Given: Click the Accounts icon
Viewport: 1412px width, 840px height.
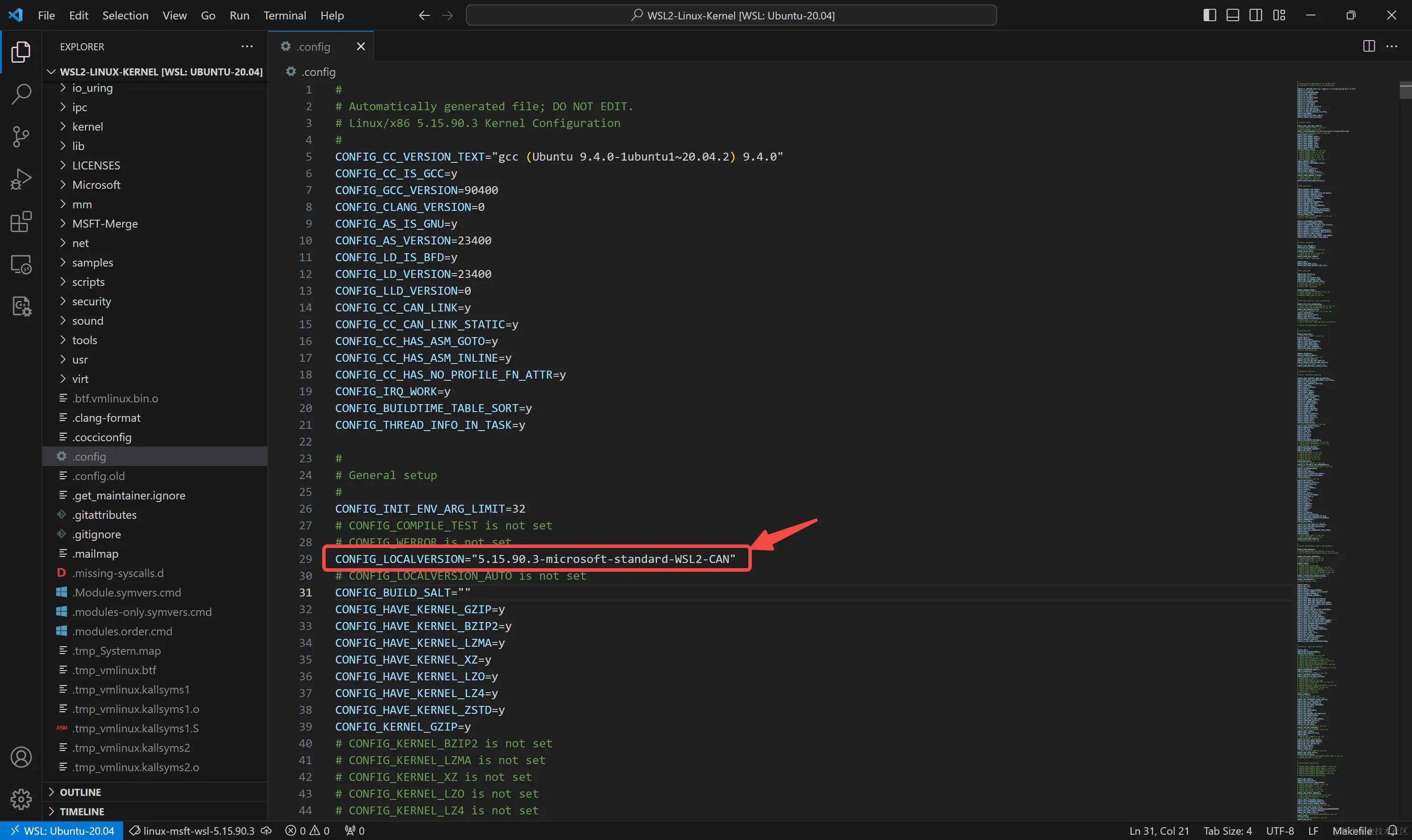Looking at the screenshot, I should 21,757.
